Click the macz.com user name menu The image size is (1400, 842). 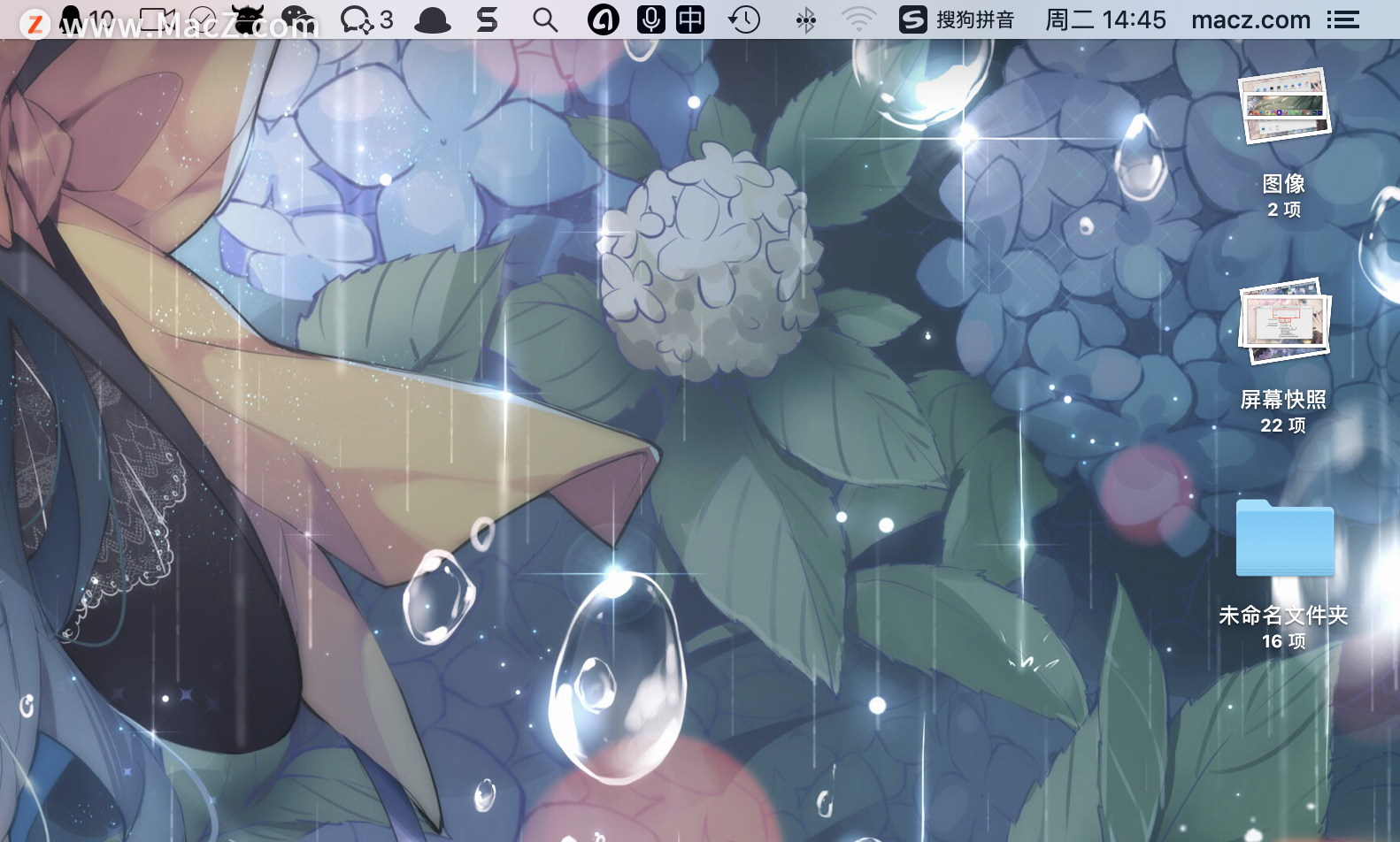click(1250, 19)
